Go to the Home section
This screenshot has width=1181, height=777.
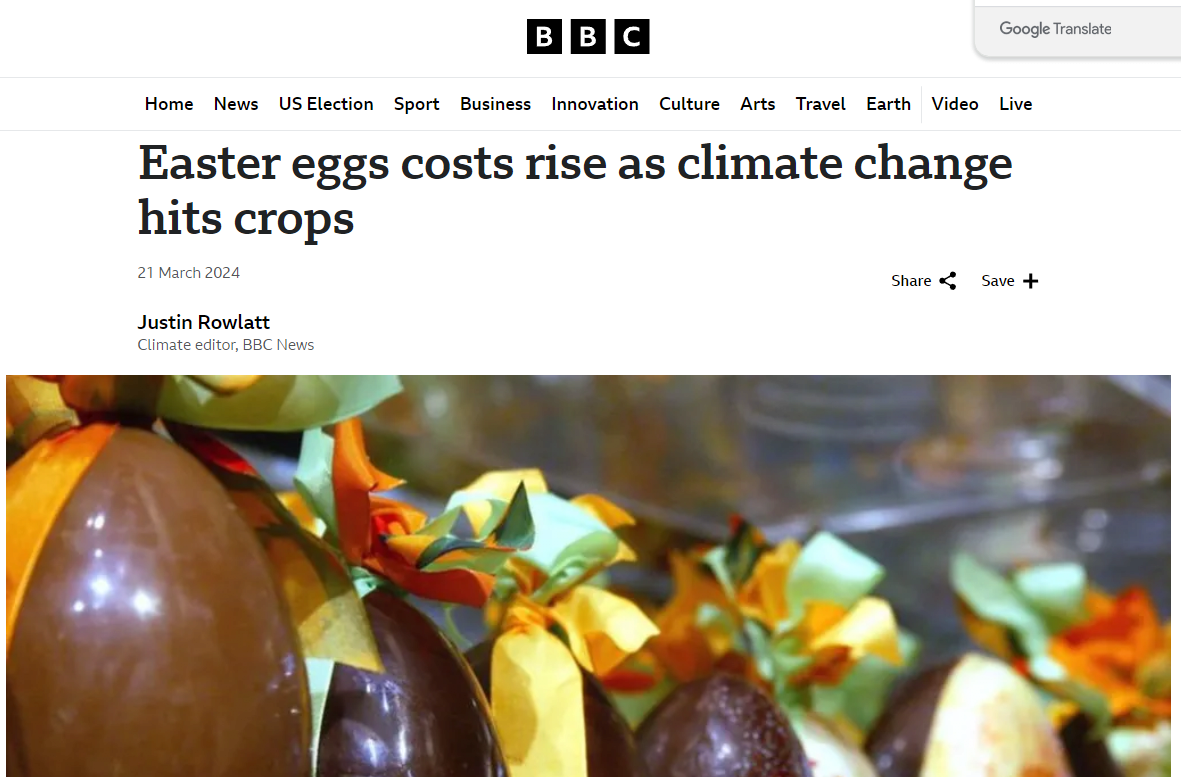click(x=169, y=104)
